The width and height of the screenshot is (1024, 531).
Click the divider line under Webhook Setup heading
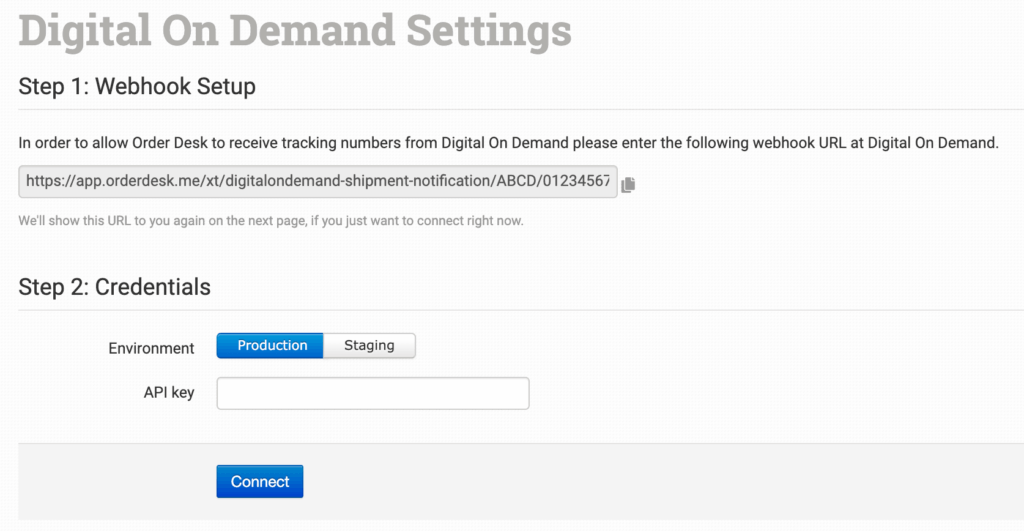coord(520,109)
